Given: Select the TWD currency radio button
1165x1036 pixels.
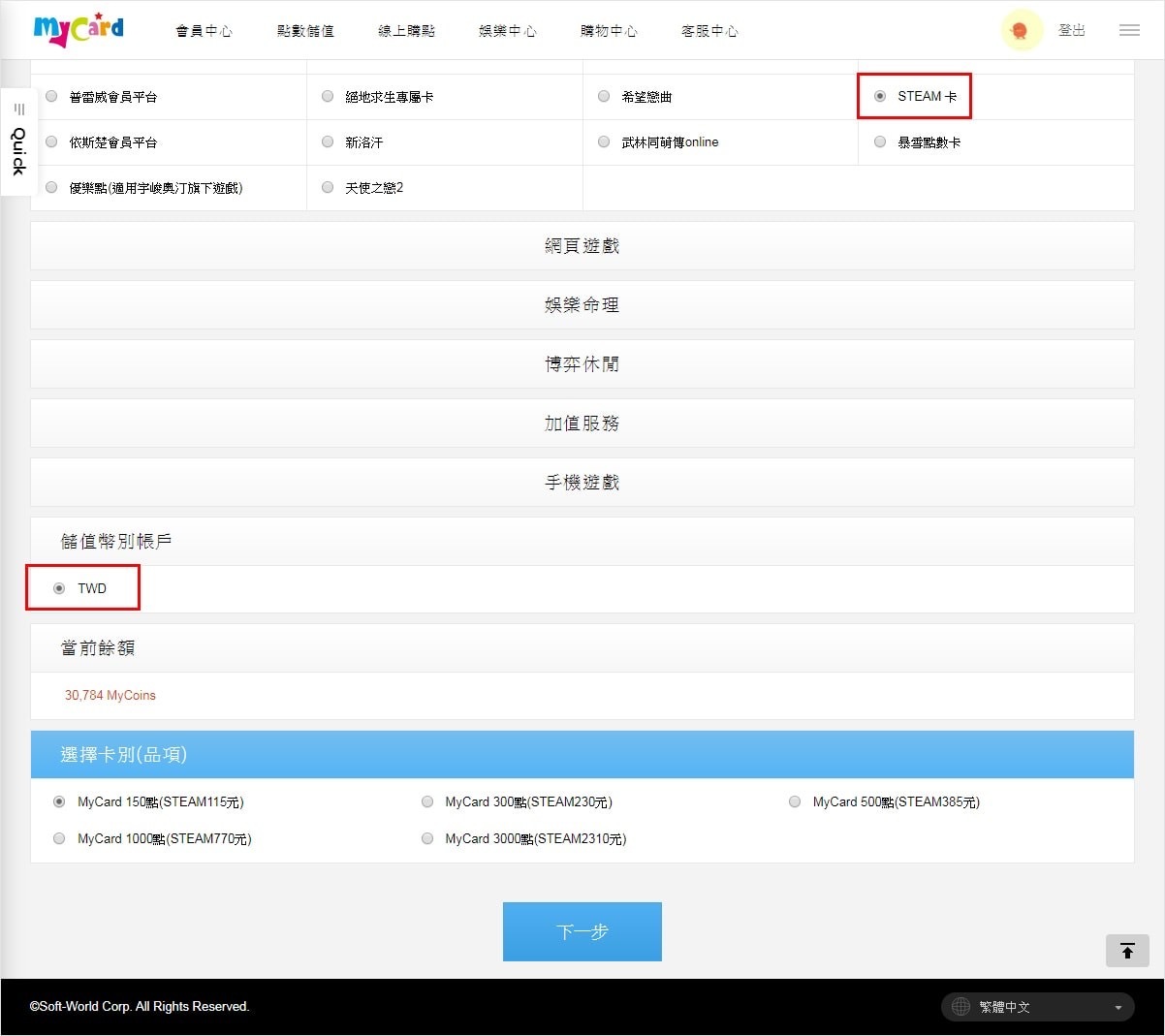Looking at the screenshot, I should point(59,588).
